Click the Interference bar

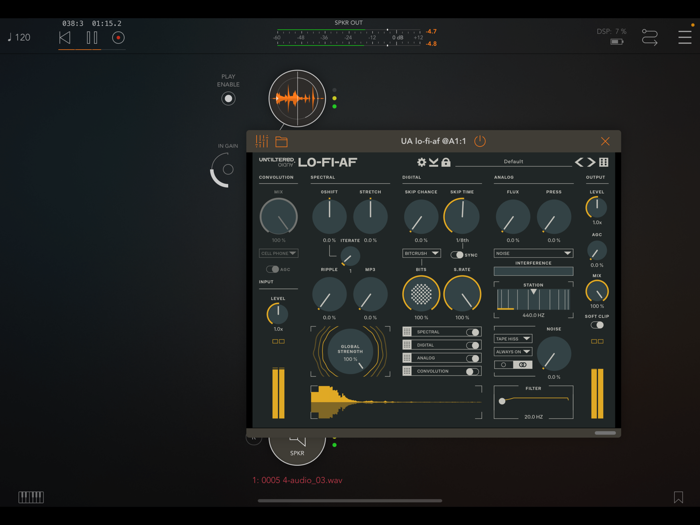(533, 271)
